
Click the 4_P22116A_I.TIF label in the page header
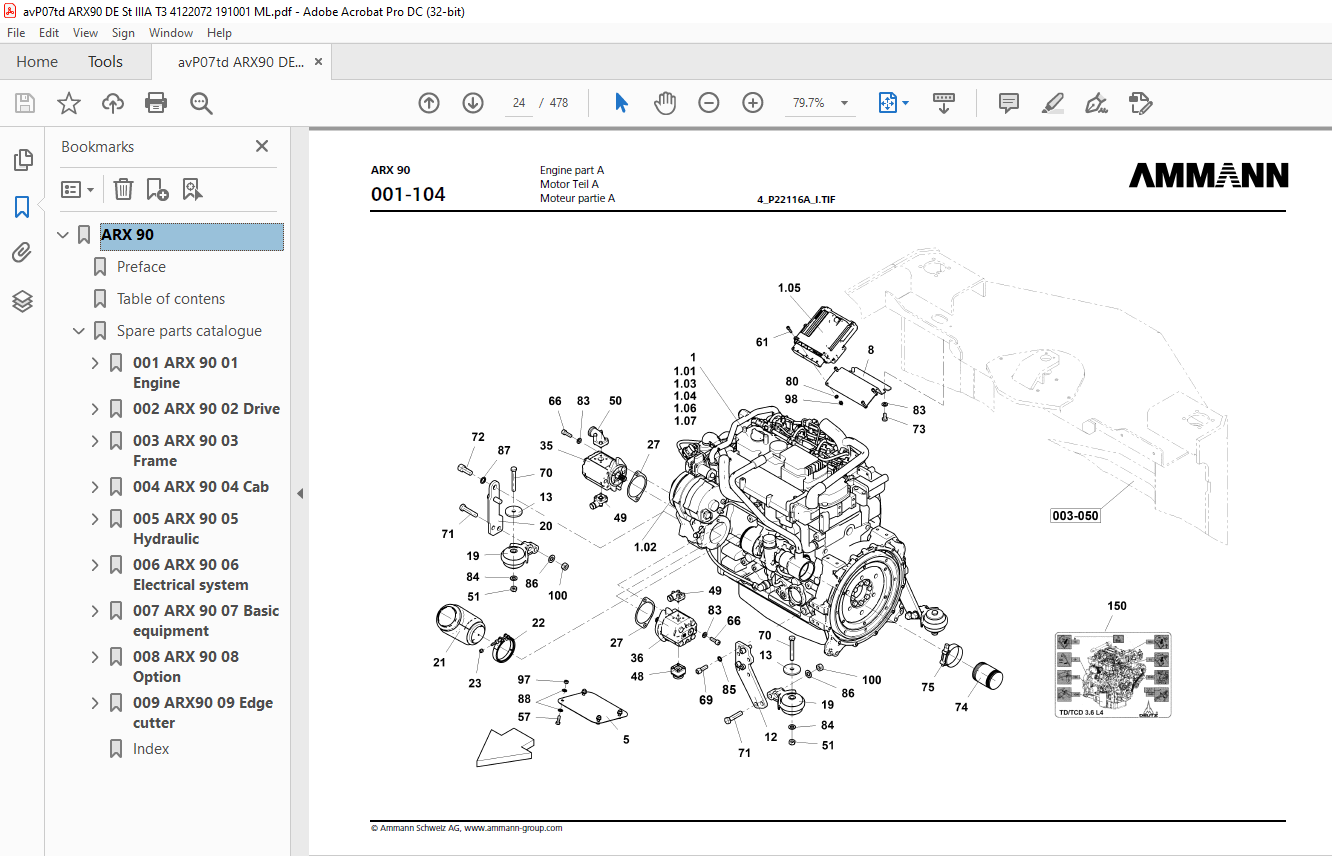(796, 200)
